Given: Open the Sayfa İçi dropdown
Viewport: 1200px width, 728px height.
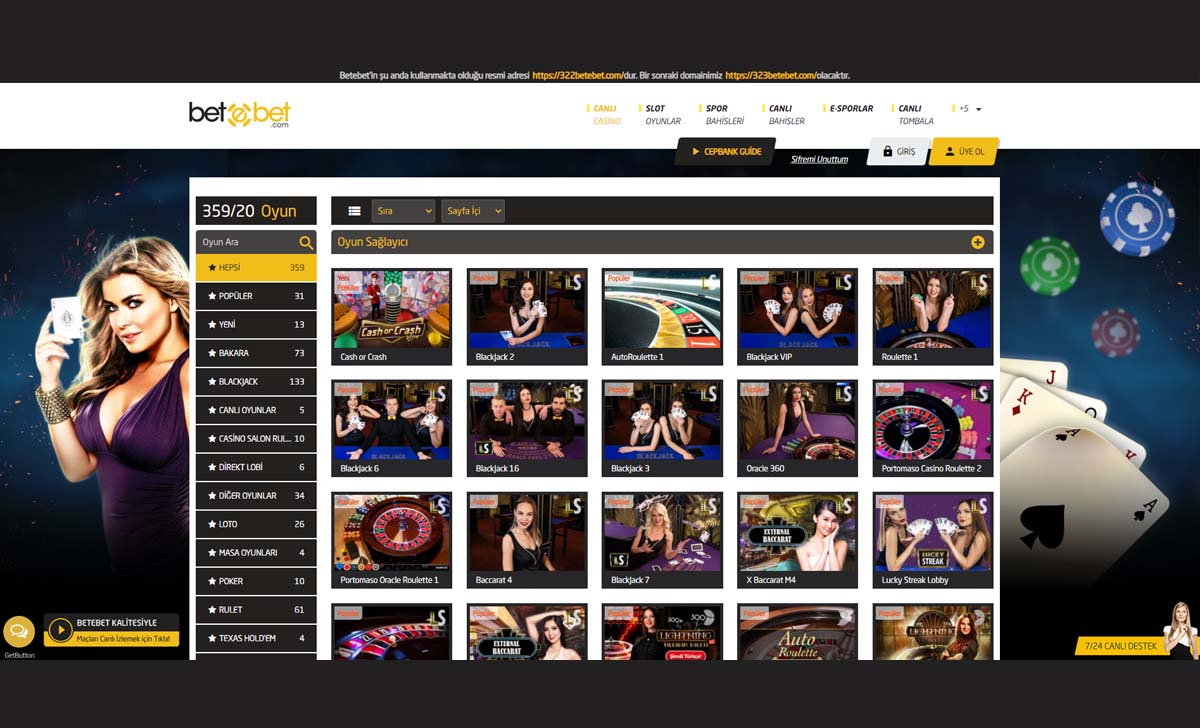Looking at the screenshot, I should [x=473, y=211].
